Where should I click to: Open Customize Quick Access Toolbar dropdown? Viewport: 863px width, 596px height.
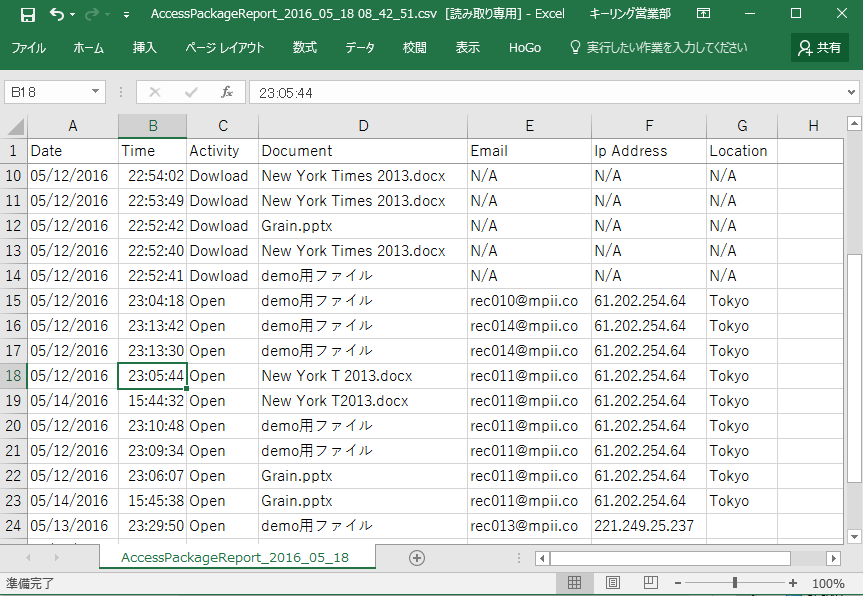click(126, 15)
